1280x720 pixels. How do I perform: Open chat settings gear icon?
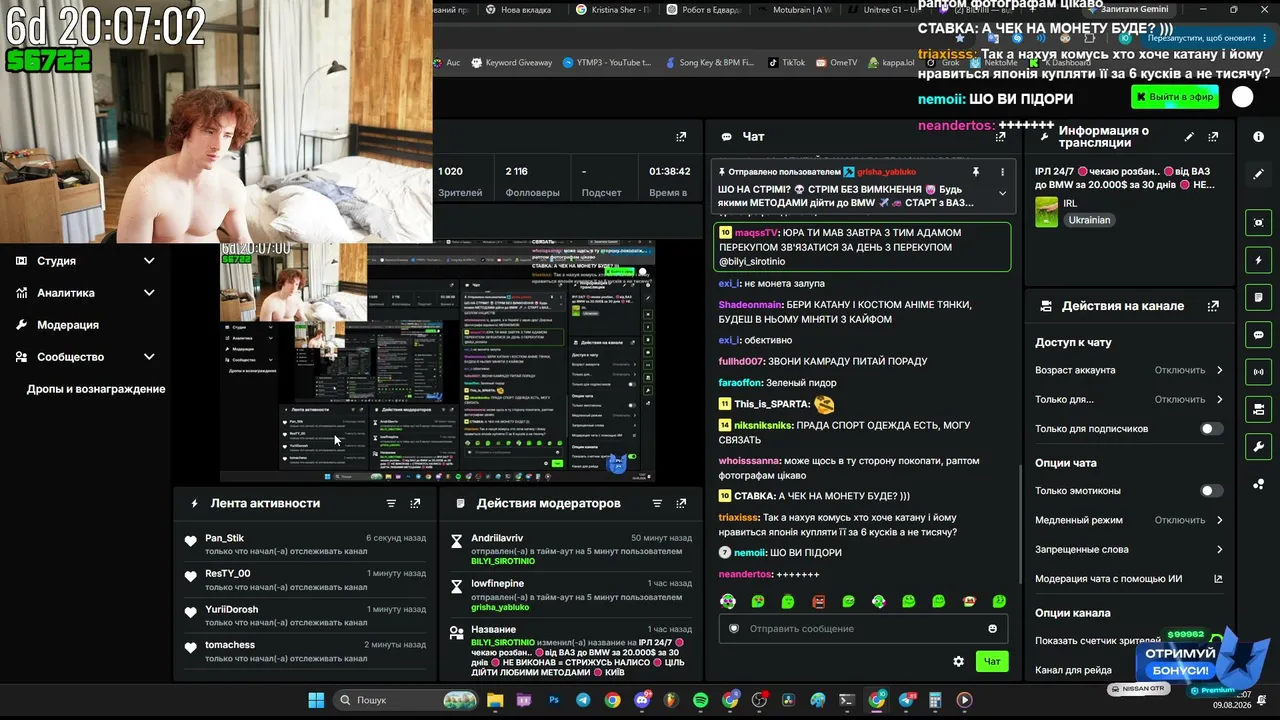pyautogui.click(x=958, y=661)
